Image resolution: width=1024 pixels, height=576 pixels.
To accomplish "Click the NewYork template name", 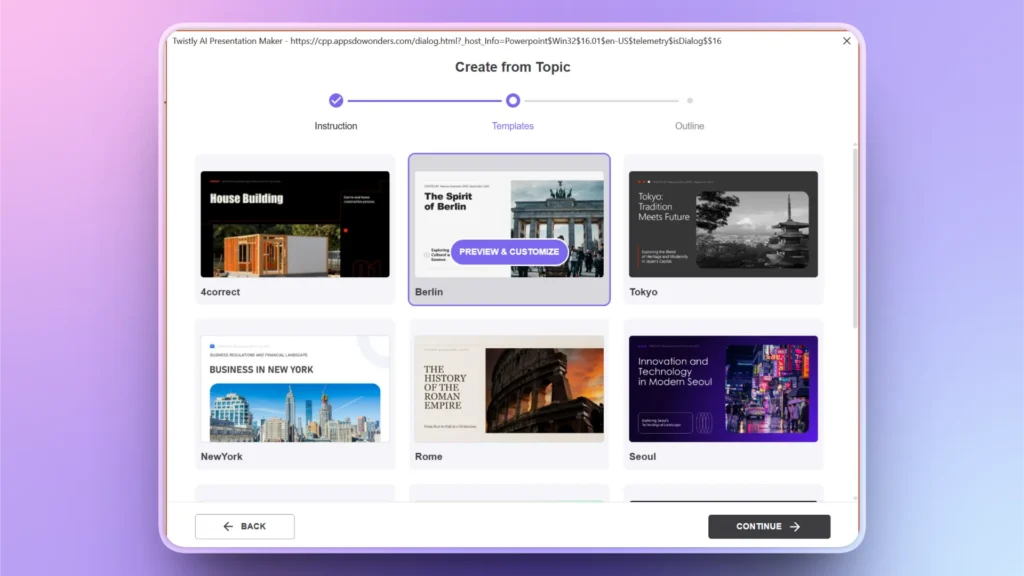I will click(221, 456).
